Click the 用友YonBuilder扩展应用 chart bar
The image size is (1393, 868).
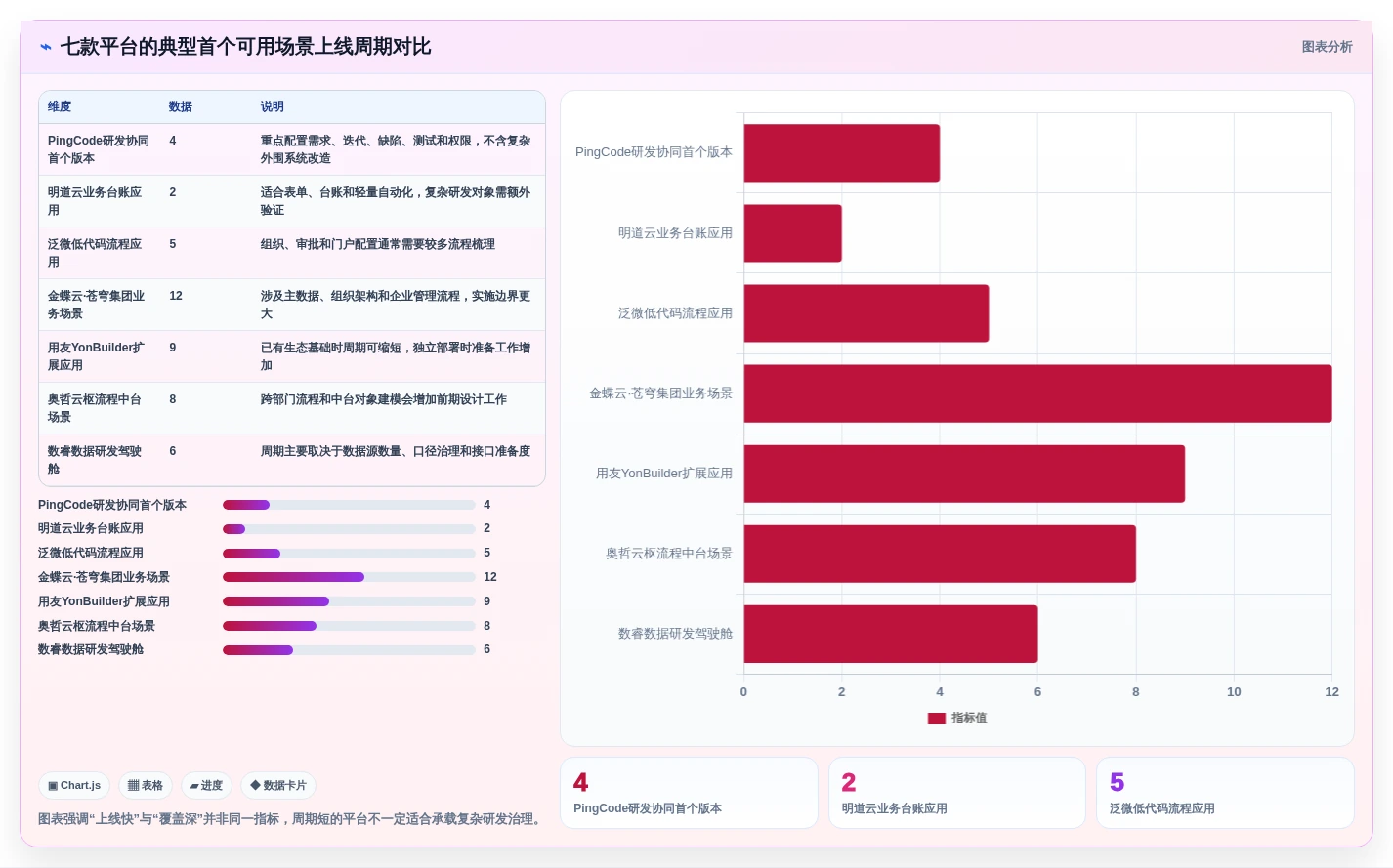(x=964, y=474)
